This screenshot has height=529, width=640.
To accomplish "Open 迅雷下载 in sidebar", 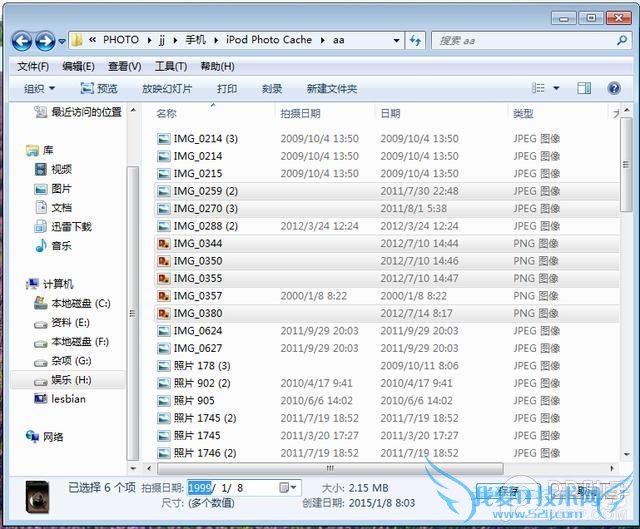I will point(63,227).
